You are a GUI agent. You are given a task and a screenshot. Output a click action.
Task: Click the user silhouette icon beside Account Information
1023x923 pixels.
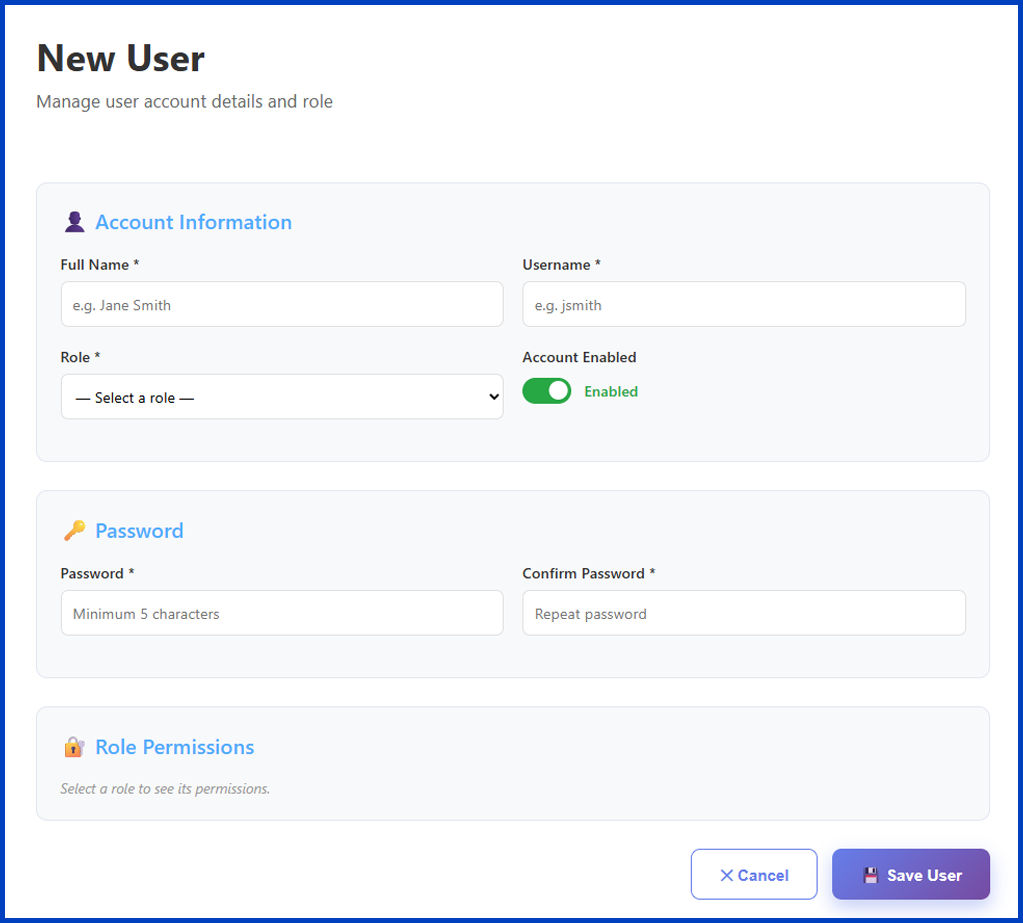pos(74,222)
